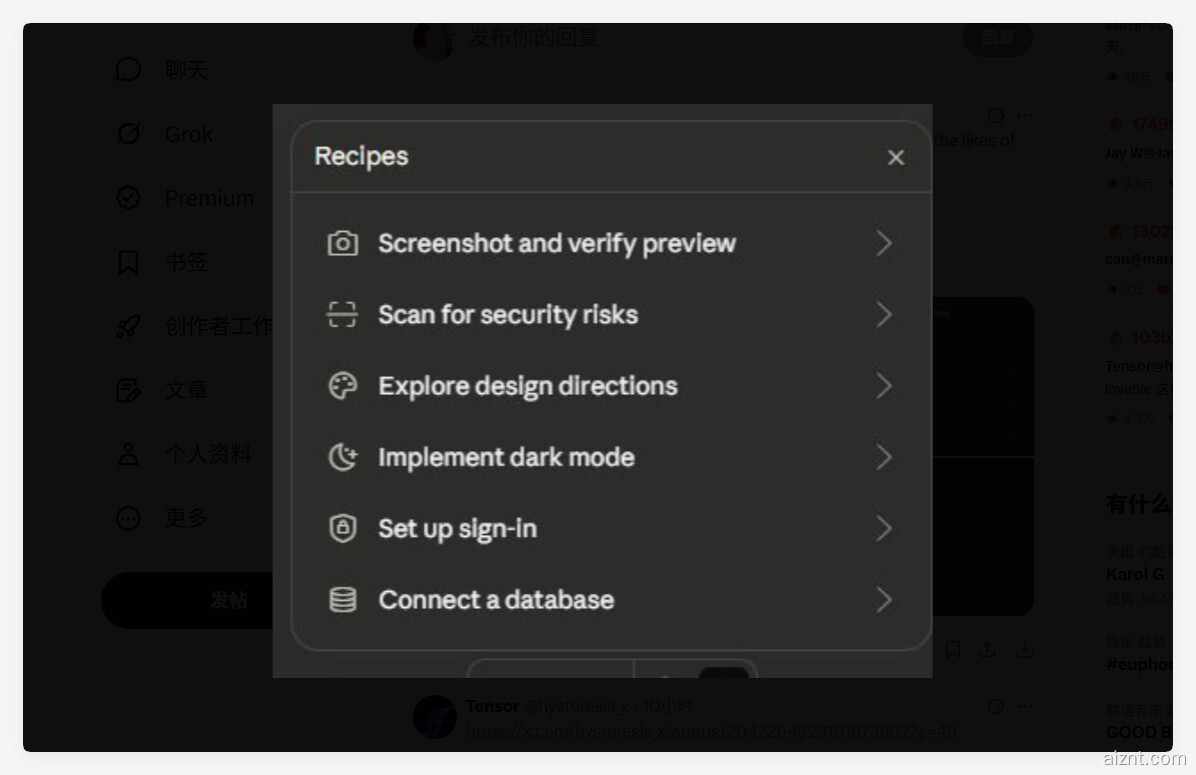The width and height of the screenshot is (1196, 775).
Task: Click the scan icon for security risks
Action: tap(342, 315)
